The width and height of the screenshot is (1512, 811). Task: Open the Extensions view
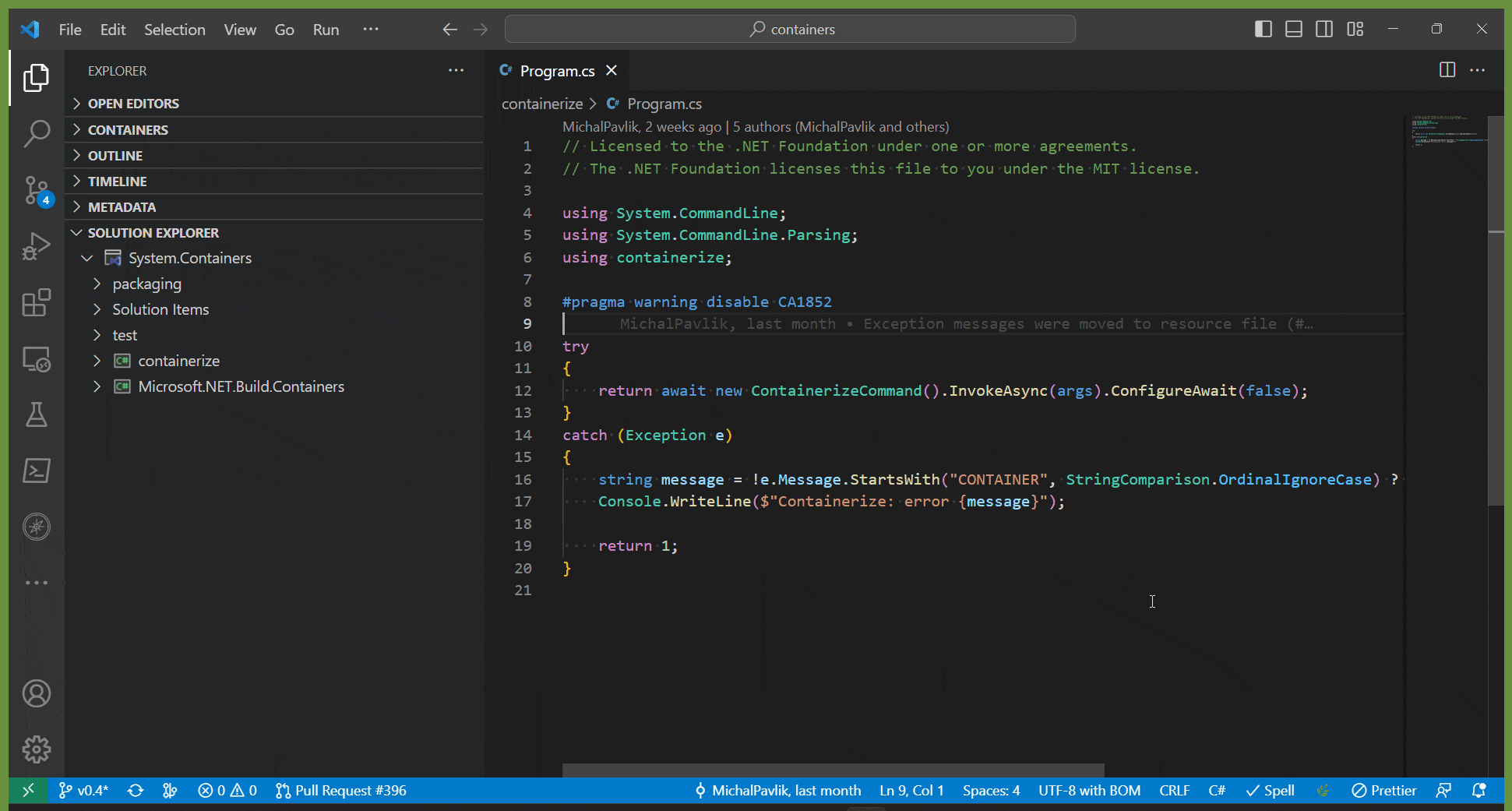pyautogui.click(x=36, y=303)
